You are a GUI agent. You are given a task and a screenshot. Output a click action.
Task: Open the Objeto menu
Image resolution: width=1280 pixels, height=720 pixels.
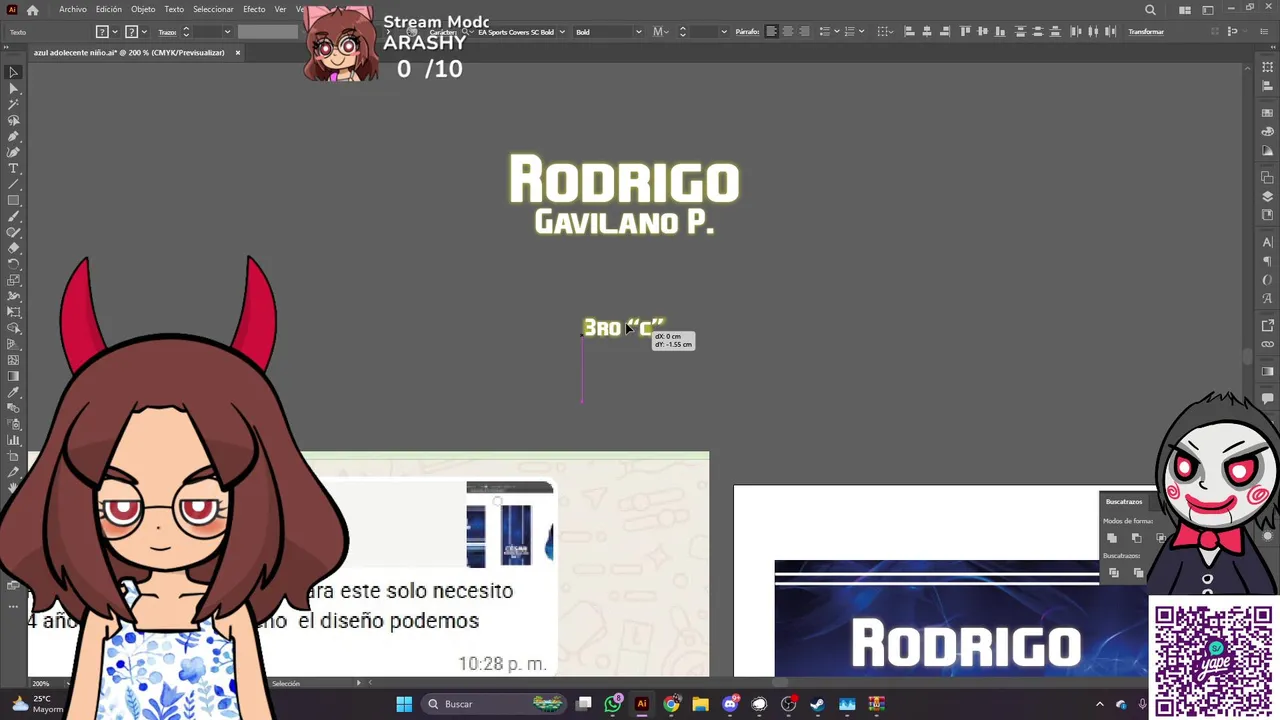[143, 10]
